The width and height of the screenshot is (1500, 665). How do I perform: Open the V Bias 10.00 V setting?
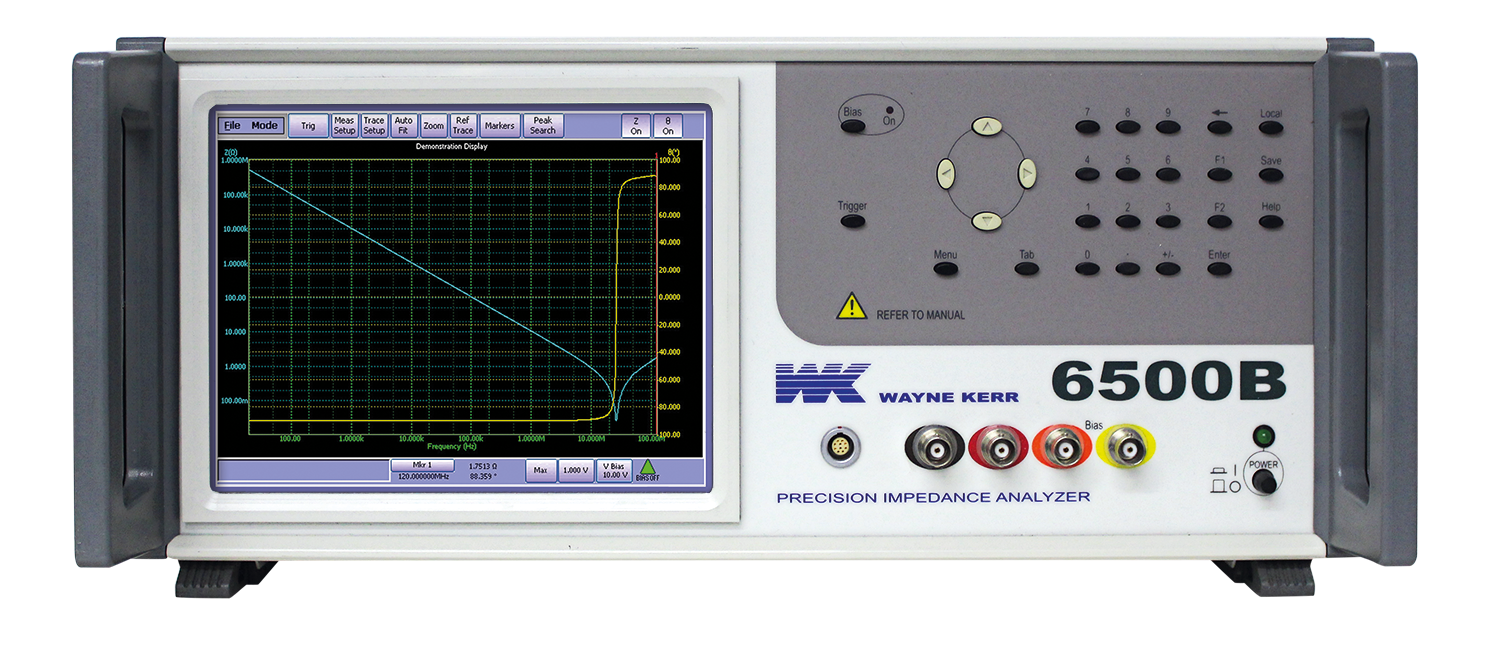(x=613, y=470)
